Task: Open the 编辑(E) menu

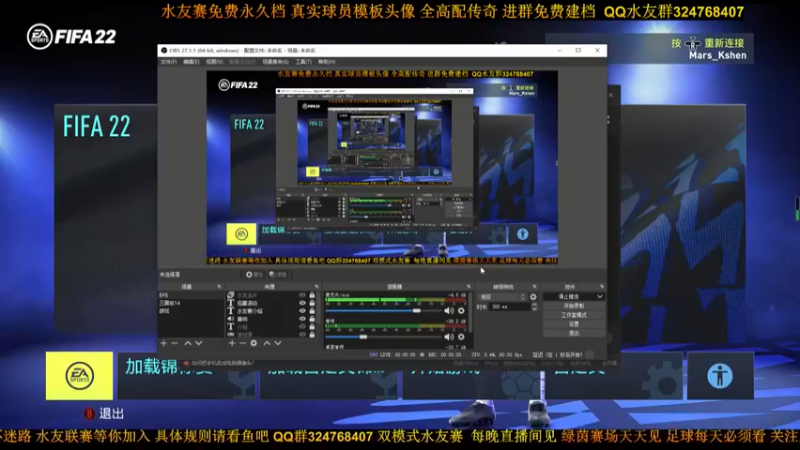Action: 191,62
